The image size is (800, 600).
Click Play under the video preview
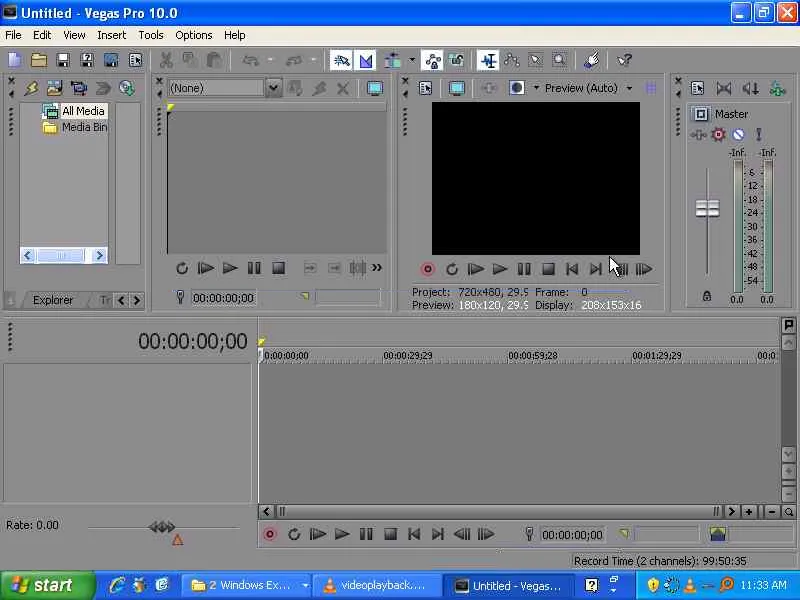500,269
